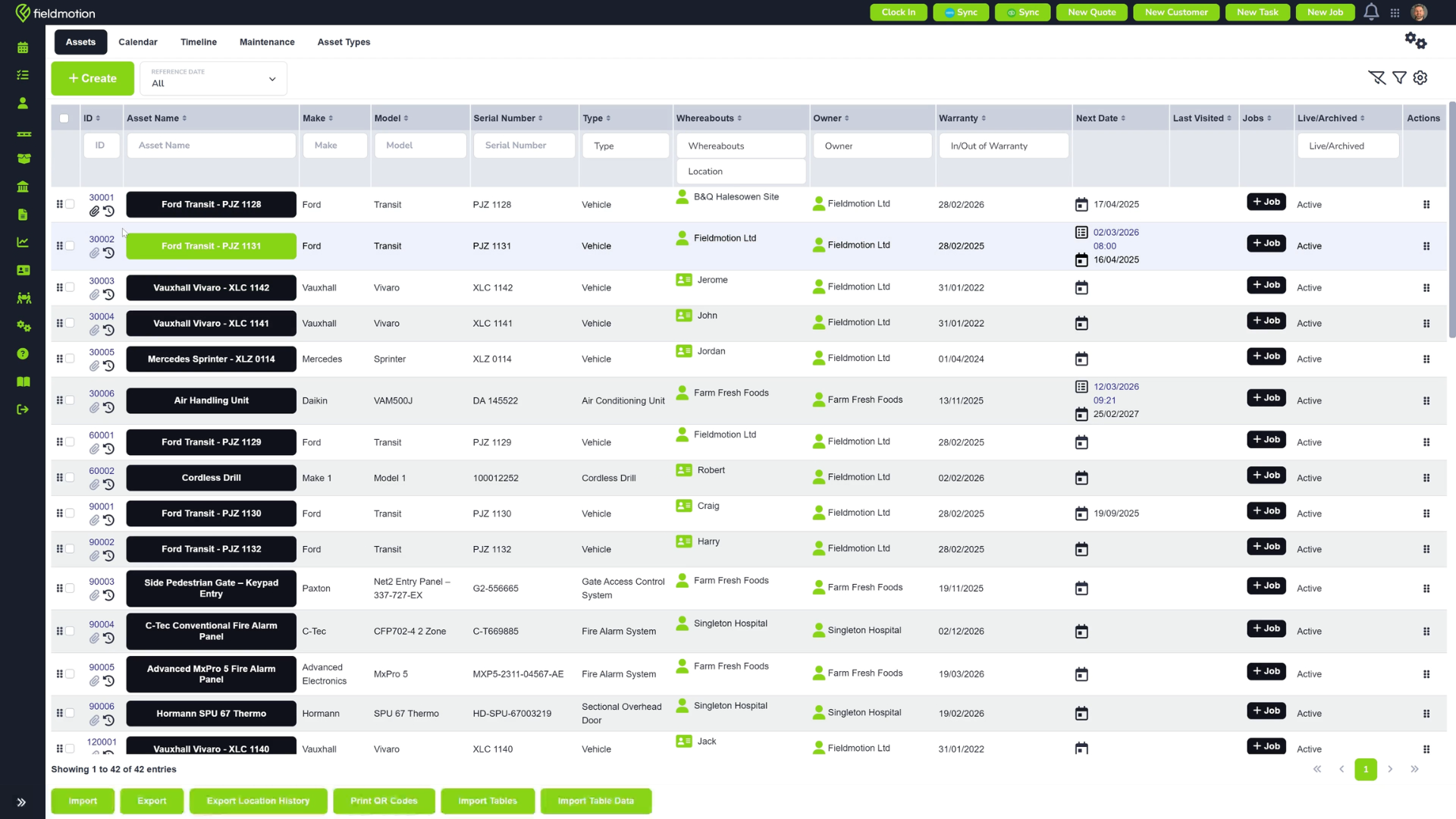This screenshot has width=1456, height=819.
Task: Open the notifications bell icon
Action: tap(1371, 12)
